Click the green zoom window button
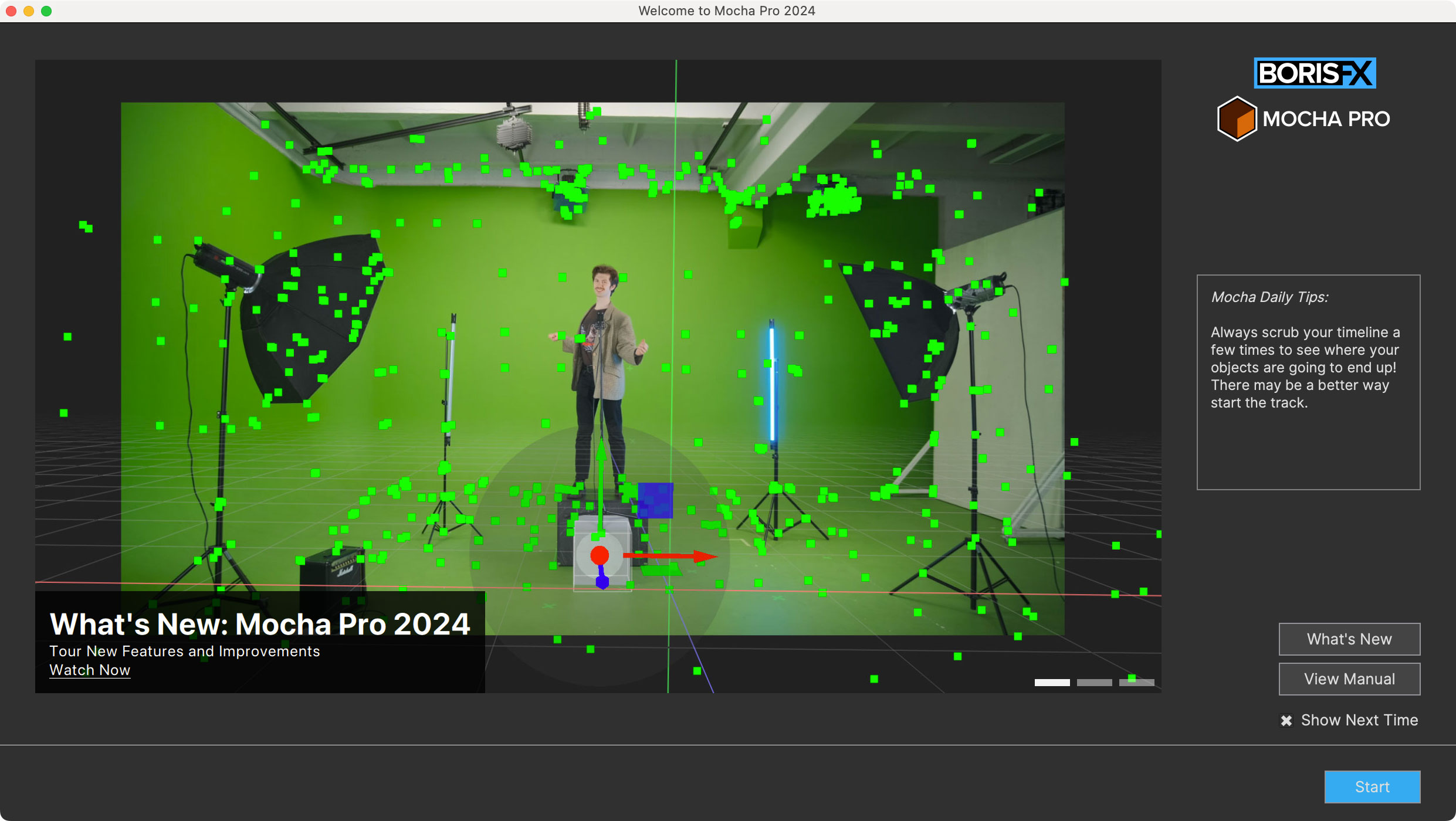Viewport: 1456px width, 821px height. [46, 11]
